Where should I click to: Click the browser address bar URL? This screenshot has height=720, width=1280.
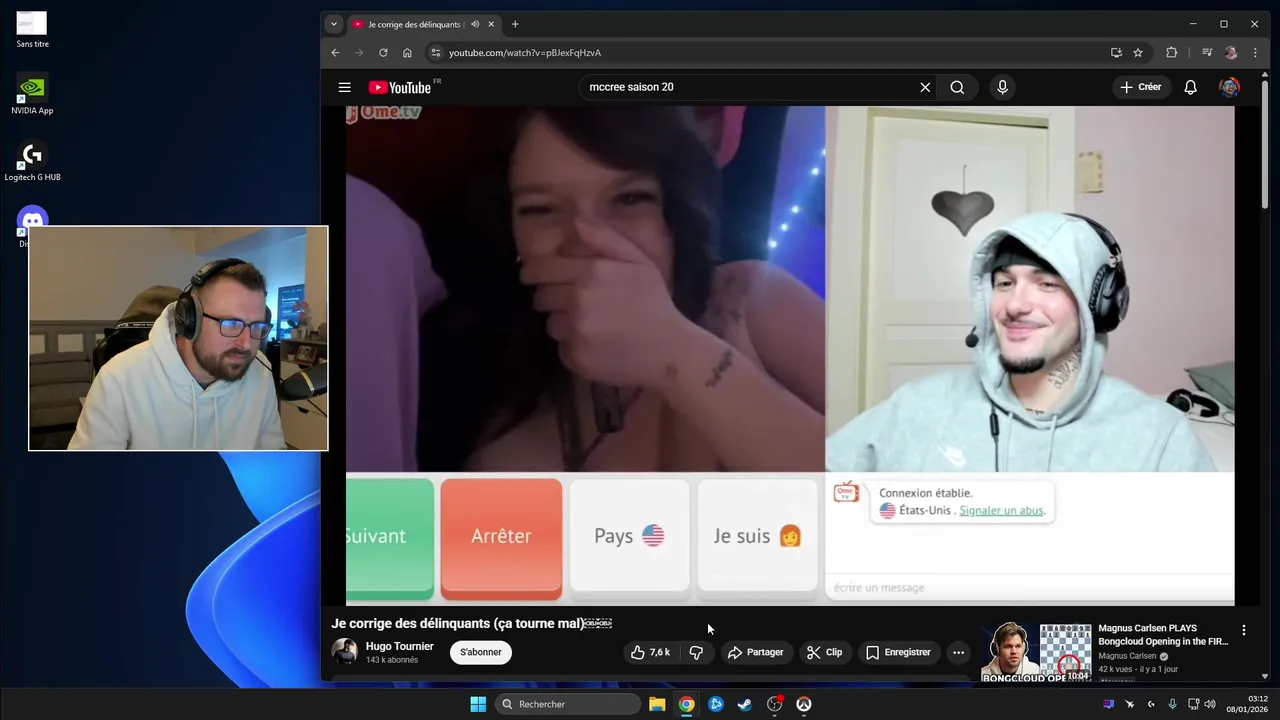coord(525,52)
